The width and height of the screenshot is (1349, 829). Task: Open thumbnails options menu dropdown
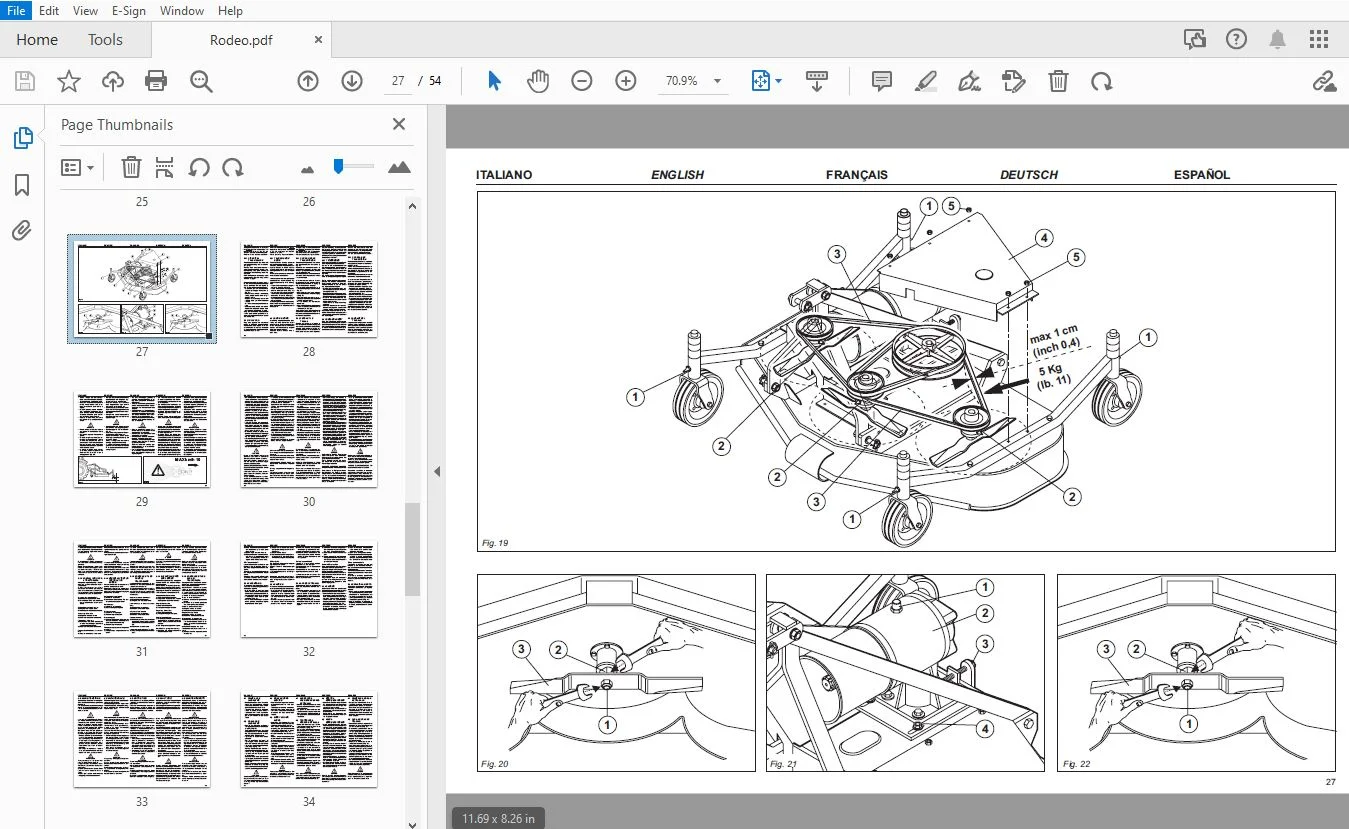point(78,167)
